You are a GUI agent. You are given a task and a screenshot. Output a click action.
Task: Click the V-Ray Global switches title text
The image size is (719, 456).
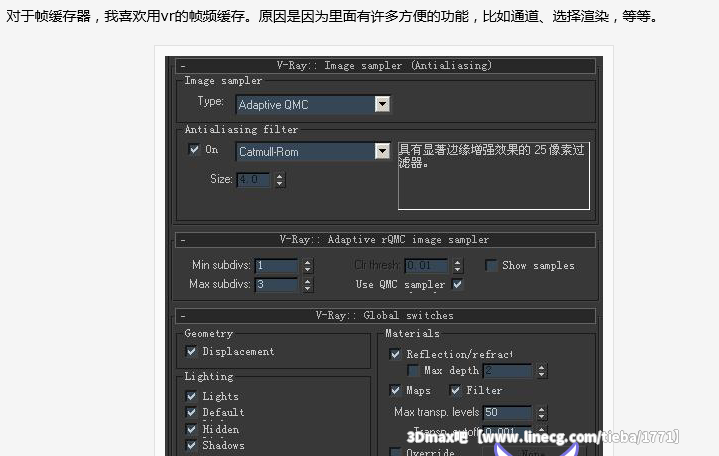(384, 316)
